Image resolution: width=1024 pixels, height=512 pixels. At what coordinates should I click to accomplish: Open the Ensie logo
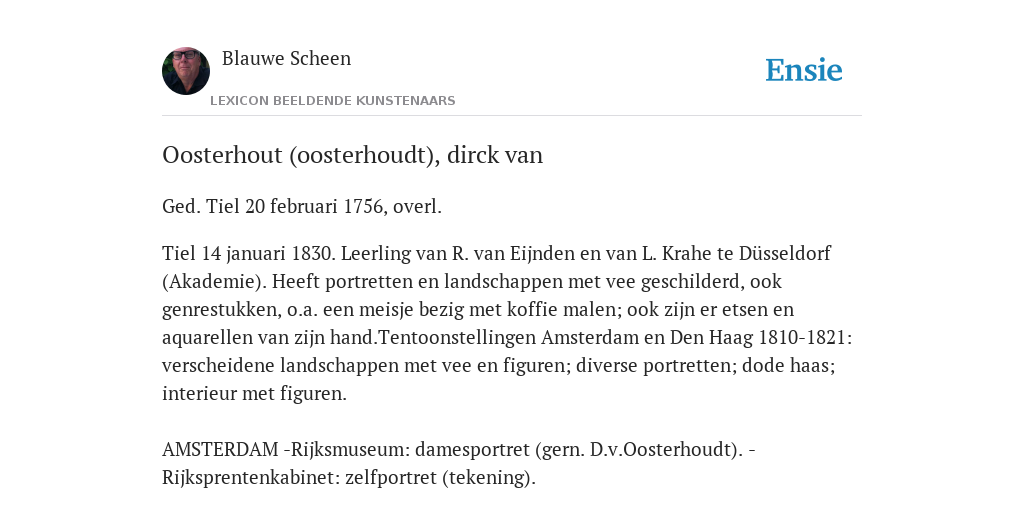pyautogui.click(x=804, y=70)
